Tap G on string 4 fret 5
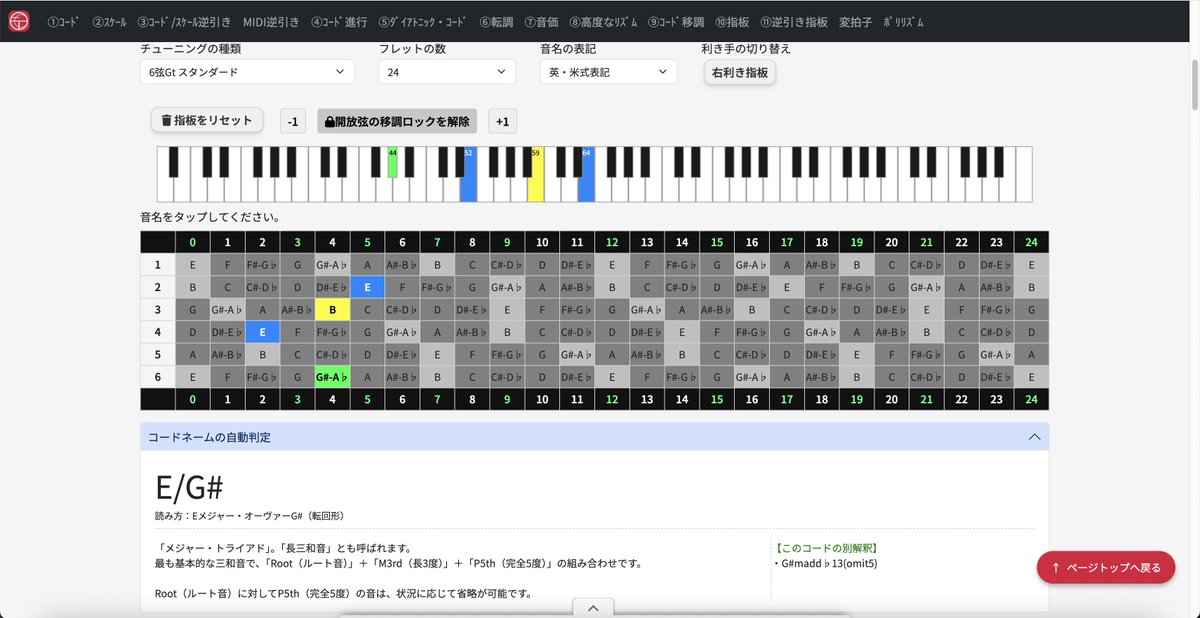Screen dimensions: 1200x618 coord(367,332)
